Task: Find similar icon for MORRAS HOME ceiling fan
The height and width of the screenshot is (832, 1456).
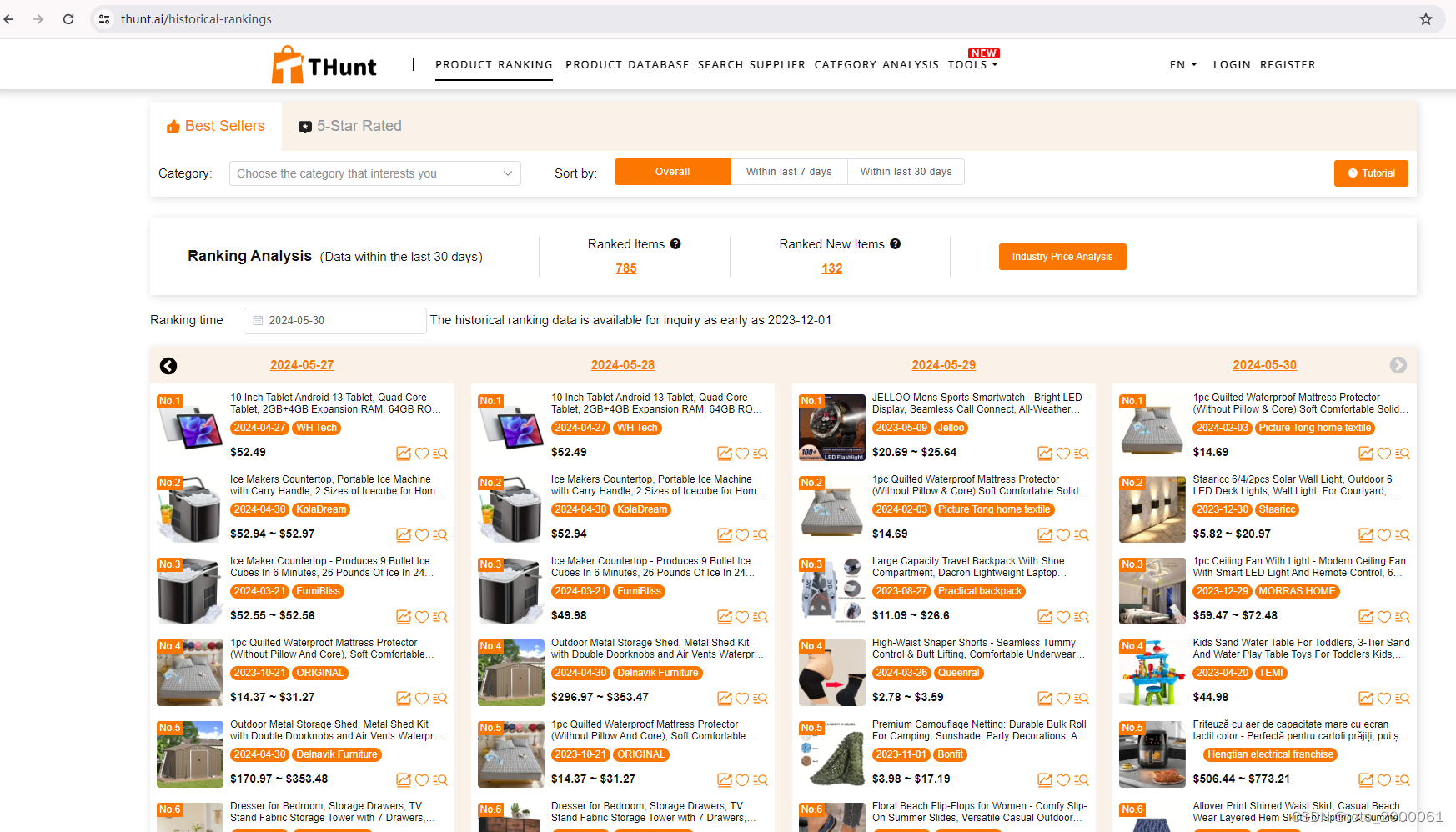Action: point(1403,617)
